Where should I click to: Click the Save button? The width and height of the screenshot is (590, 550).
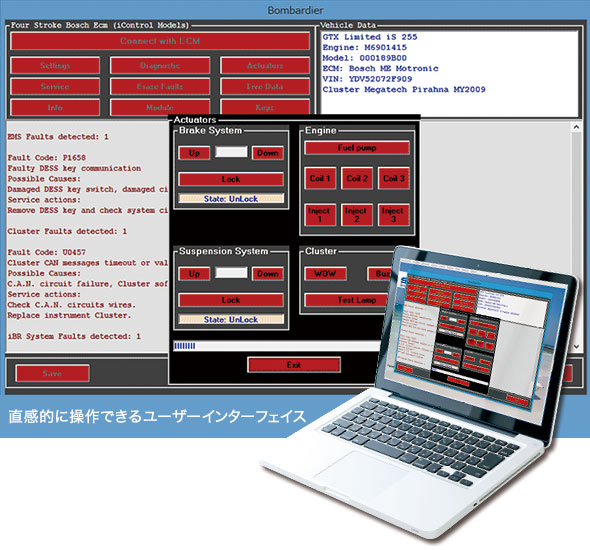(52, 373)
